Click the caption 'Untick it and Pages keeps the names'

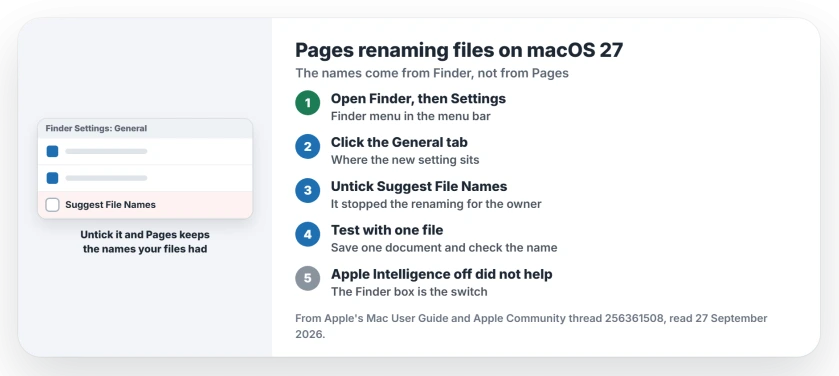[145, 242]
